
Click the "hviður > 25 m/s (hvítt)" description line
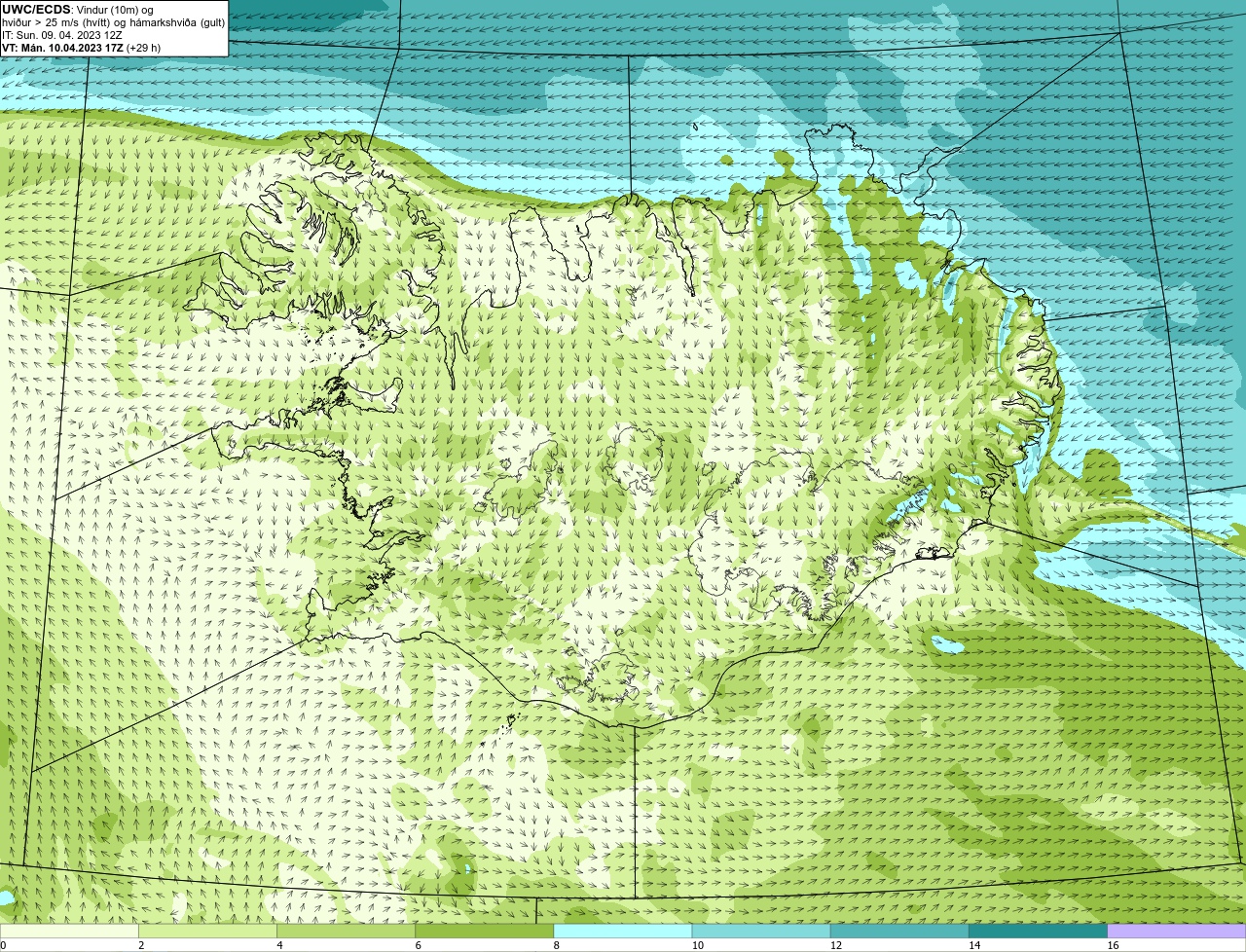(113, 22)
